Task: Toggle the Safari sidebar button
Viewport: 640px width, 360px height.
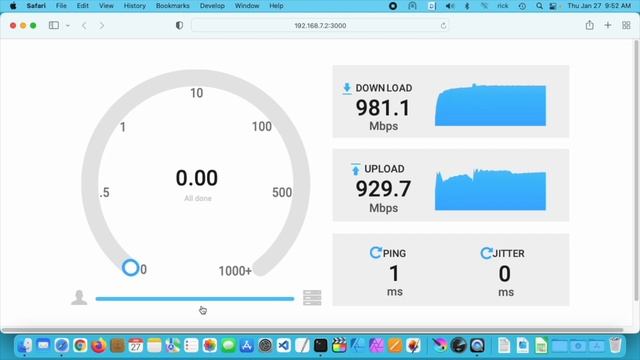Action: coord(53,25)
